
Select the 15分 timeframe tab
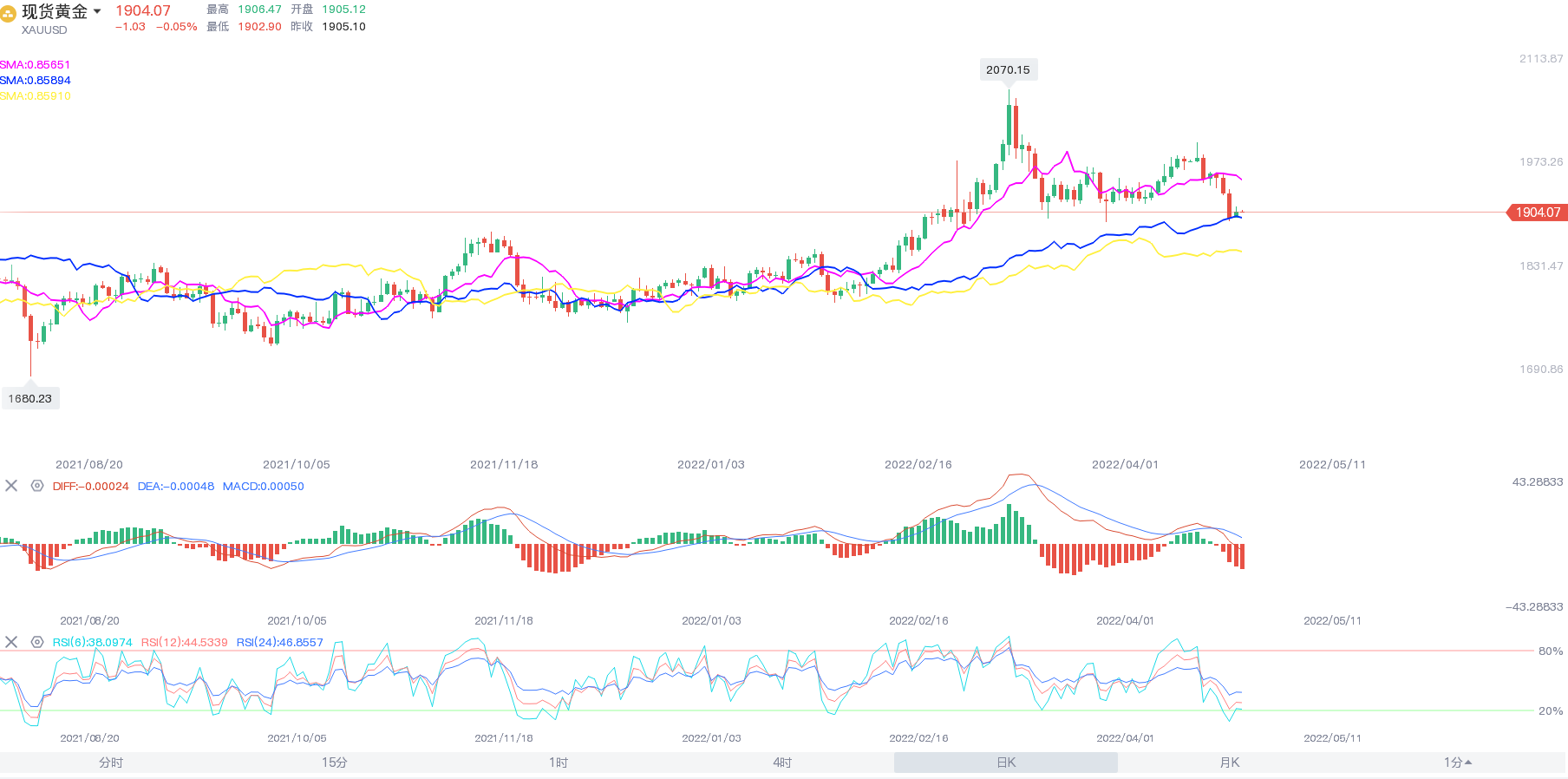335,763
